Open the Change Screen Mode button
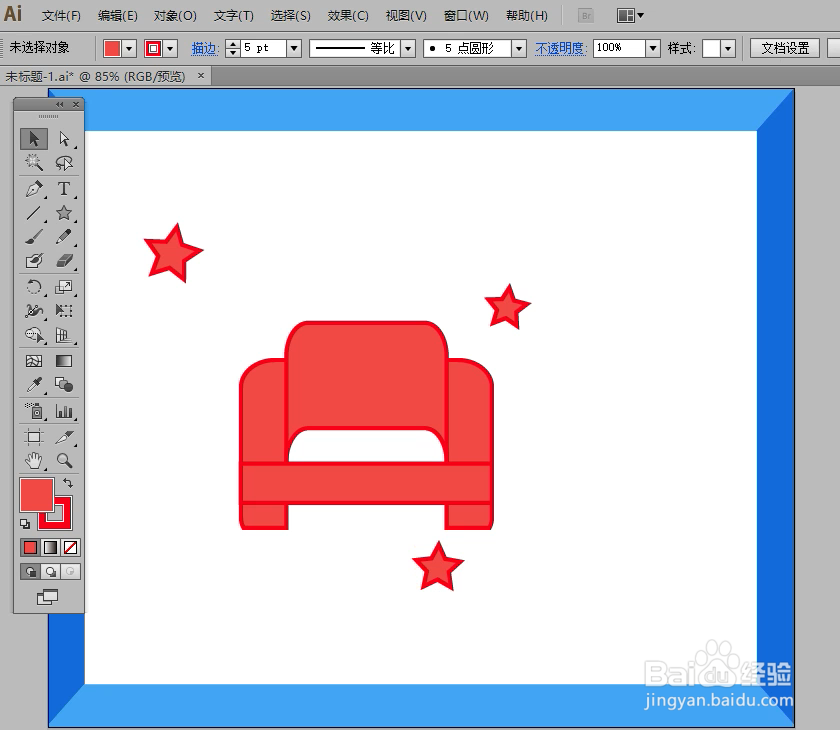 (x=48, y=597)
